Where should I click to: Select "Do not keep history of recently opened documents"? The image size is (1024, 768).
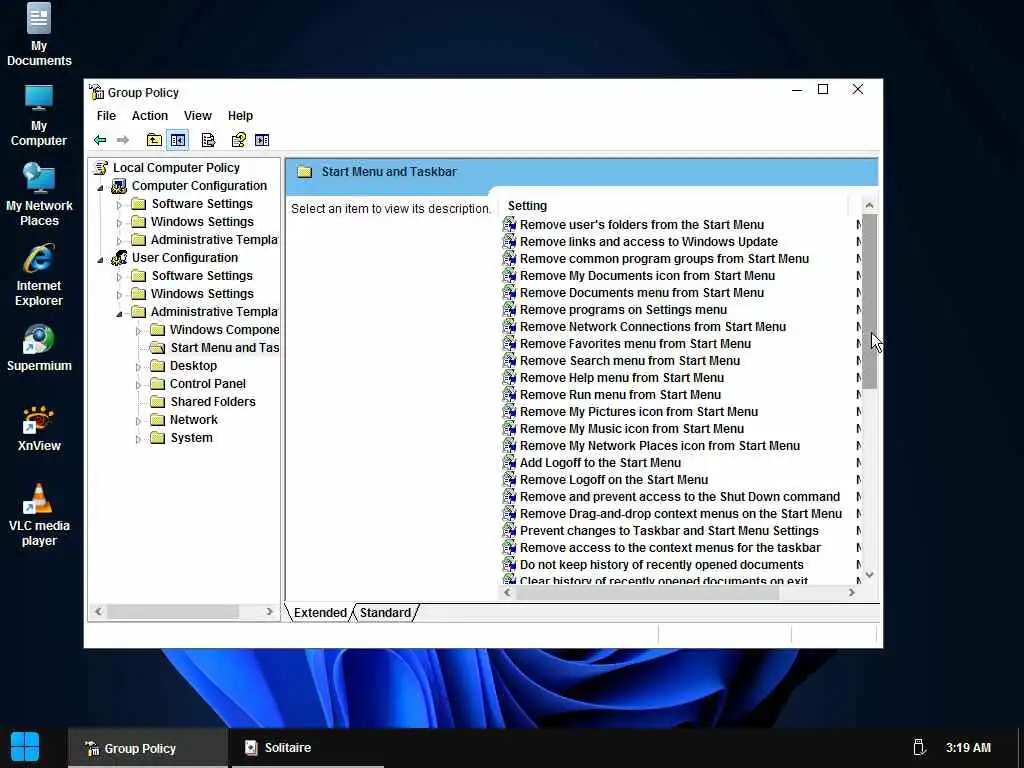pos(662,564)
